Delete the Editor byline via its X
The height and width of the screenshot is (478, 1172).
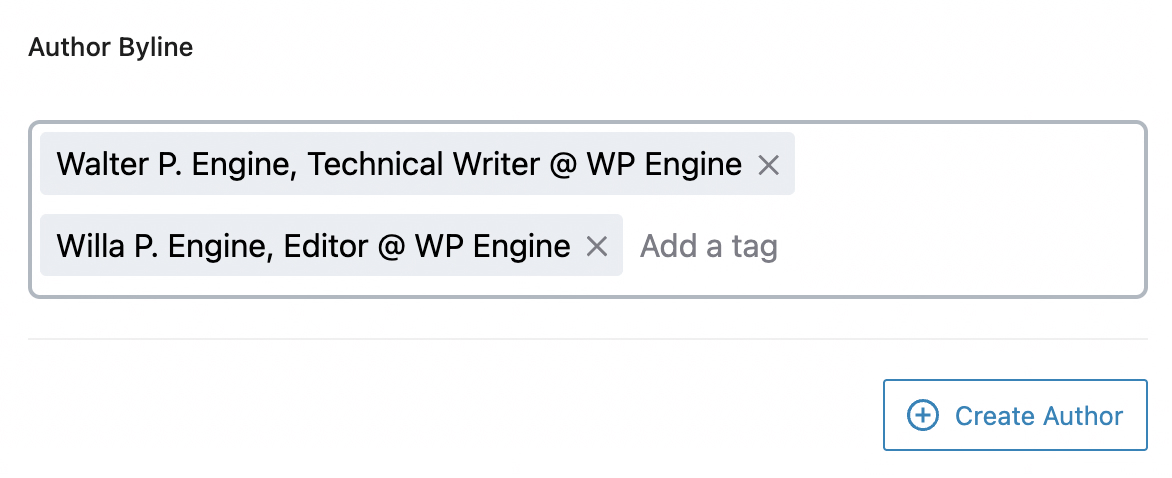click(x=597, y=246)
